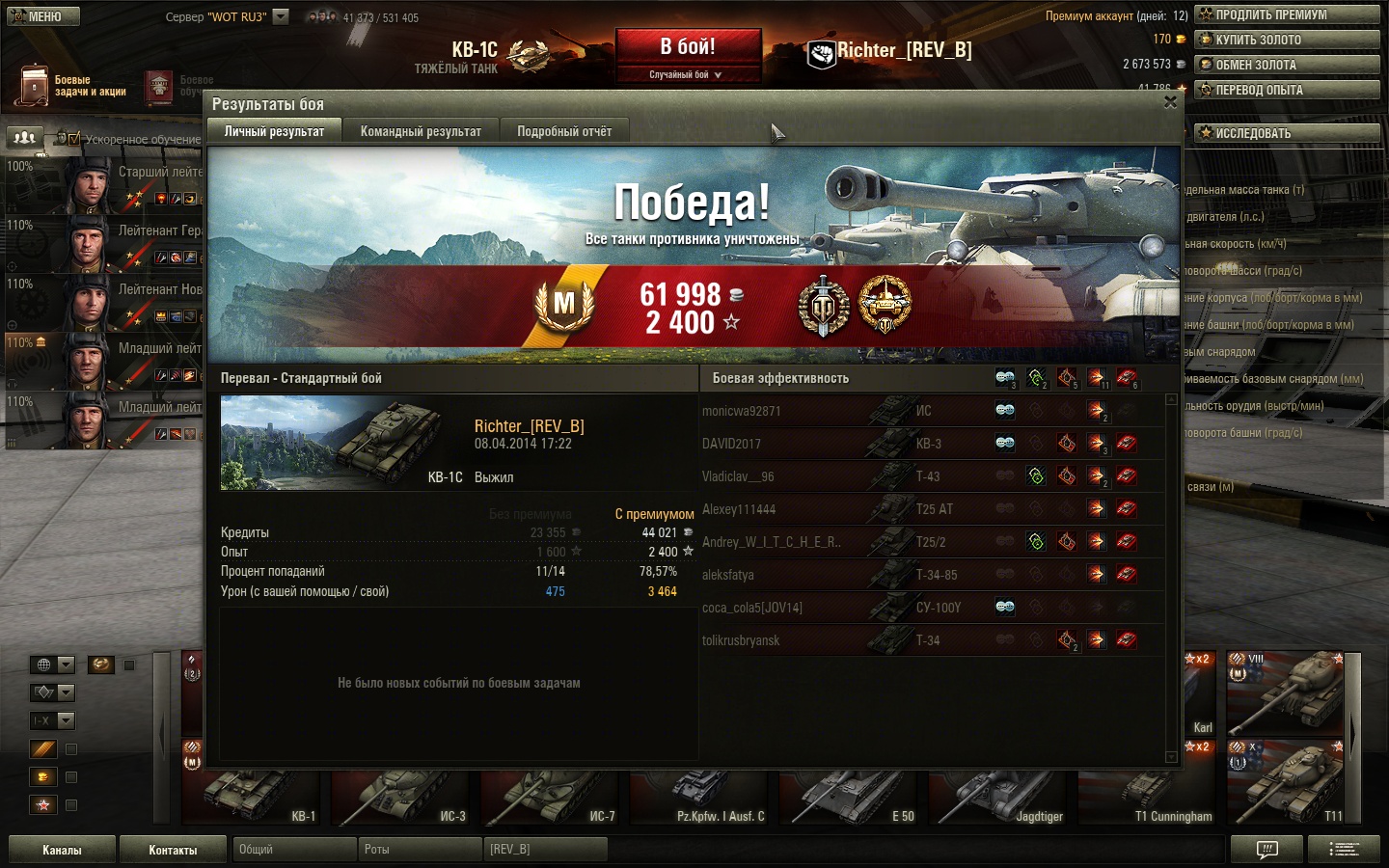Click the Richter_[REV_B] clan emblem icon
This screenshot has height=868, width=1389.
pos(821,54)
